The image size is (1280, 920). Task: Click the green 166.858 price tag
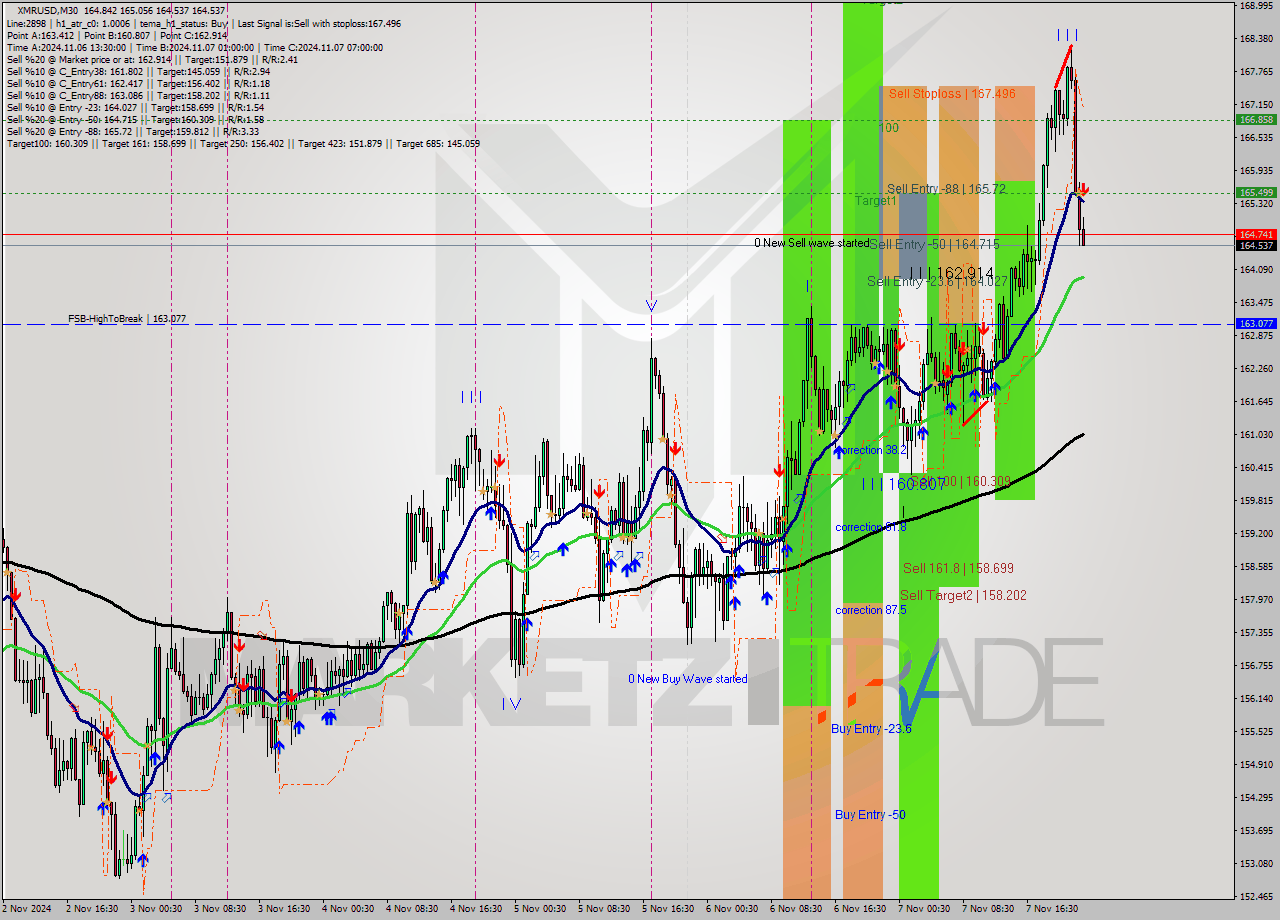pyautogui.click(x=1256, y=119)
